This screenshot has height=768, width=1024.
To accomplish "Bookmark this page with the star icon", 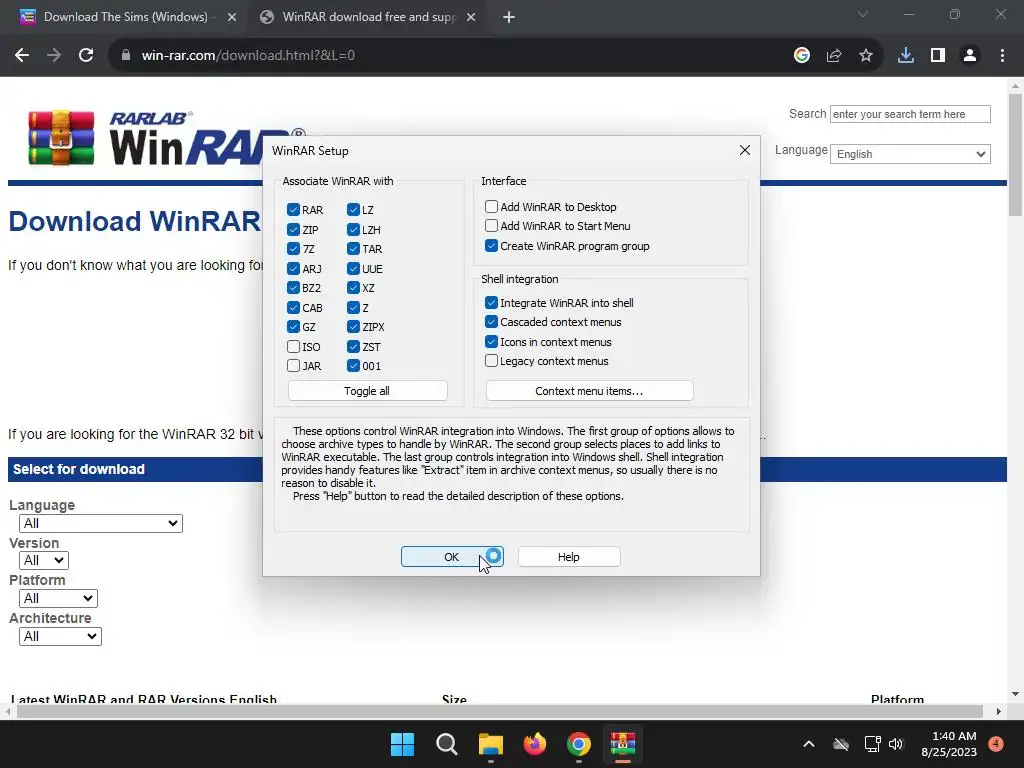I will 866,56.
